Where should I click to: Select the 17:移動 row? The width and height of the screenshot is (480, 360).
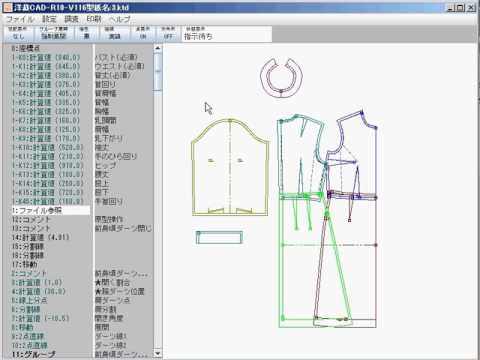(25, 265)
